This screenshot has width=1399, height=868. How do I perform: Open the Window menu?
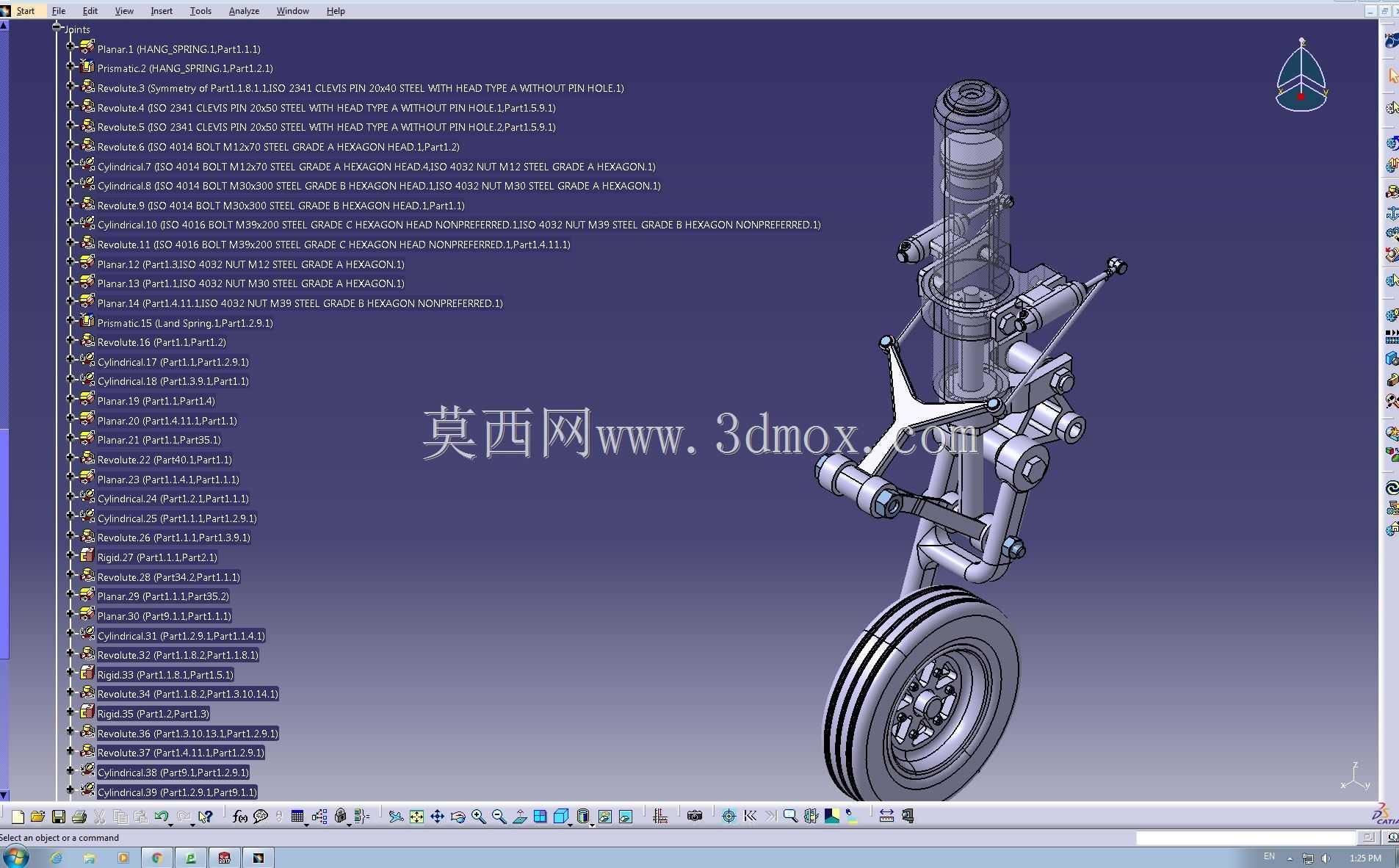(x=292, y=11)
